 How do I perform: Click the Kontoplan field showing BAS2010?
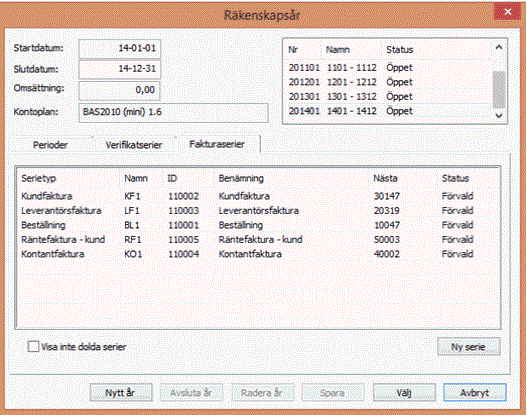coord(173,112)
